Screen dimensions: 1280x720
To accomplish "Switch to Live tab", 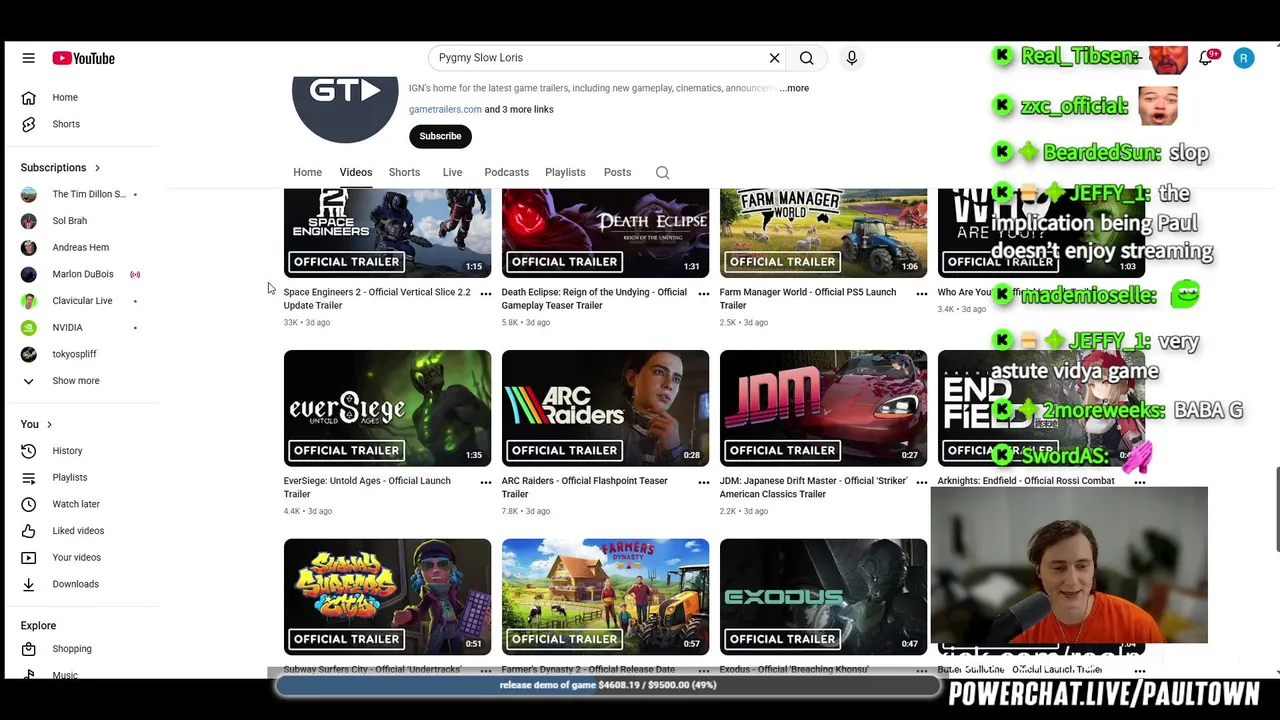I will click(452, 172).
